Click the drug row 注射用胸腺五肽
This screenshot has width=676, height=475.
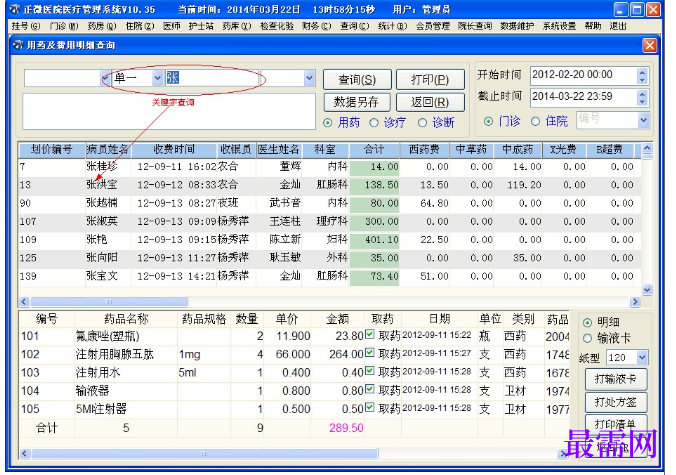295,354
